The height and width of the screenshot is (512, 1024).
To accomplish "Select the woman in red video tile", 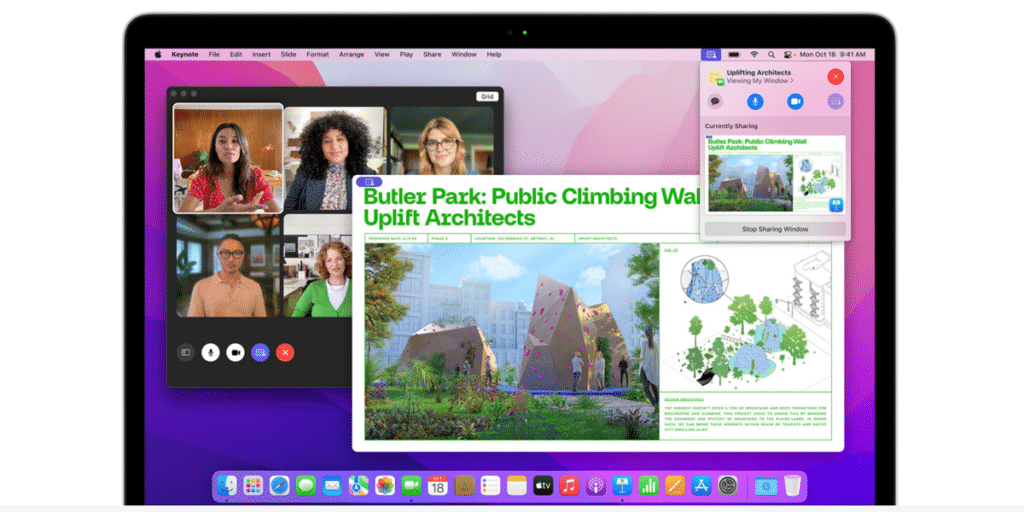I will (228, 158).
